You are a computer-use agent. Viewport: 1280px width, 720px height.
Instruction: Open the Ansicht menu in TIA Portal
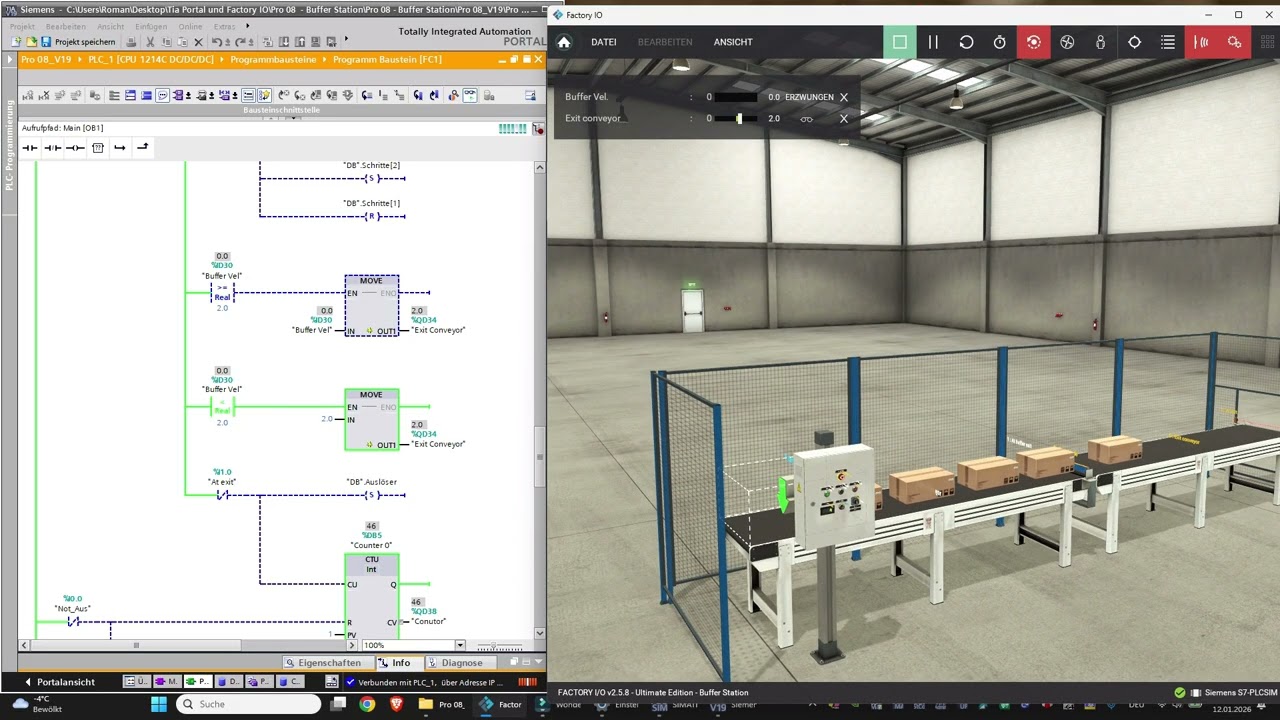110,26
